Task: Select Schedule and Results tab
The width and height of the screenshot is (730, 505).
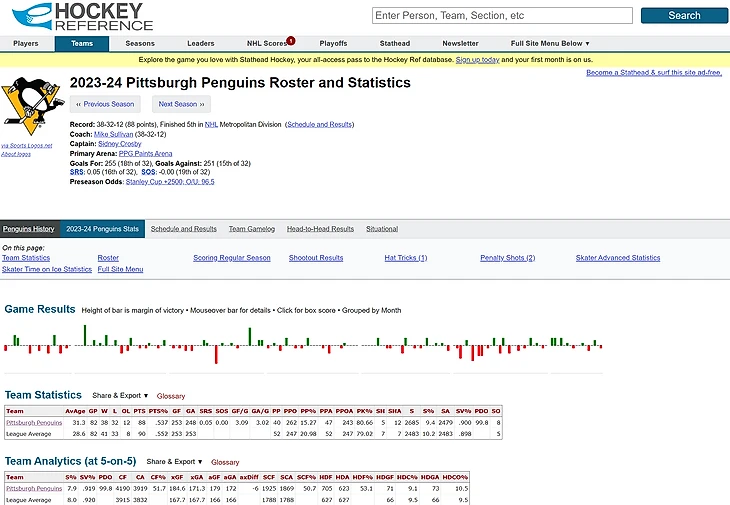Action: coord(183,229)
